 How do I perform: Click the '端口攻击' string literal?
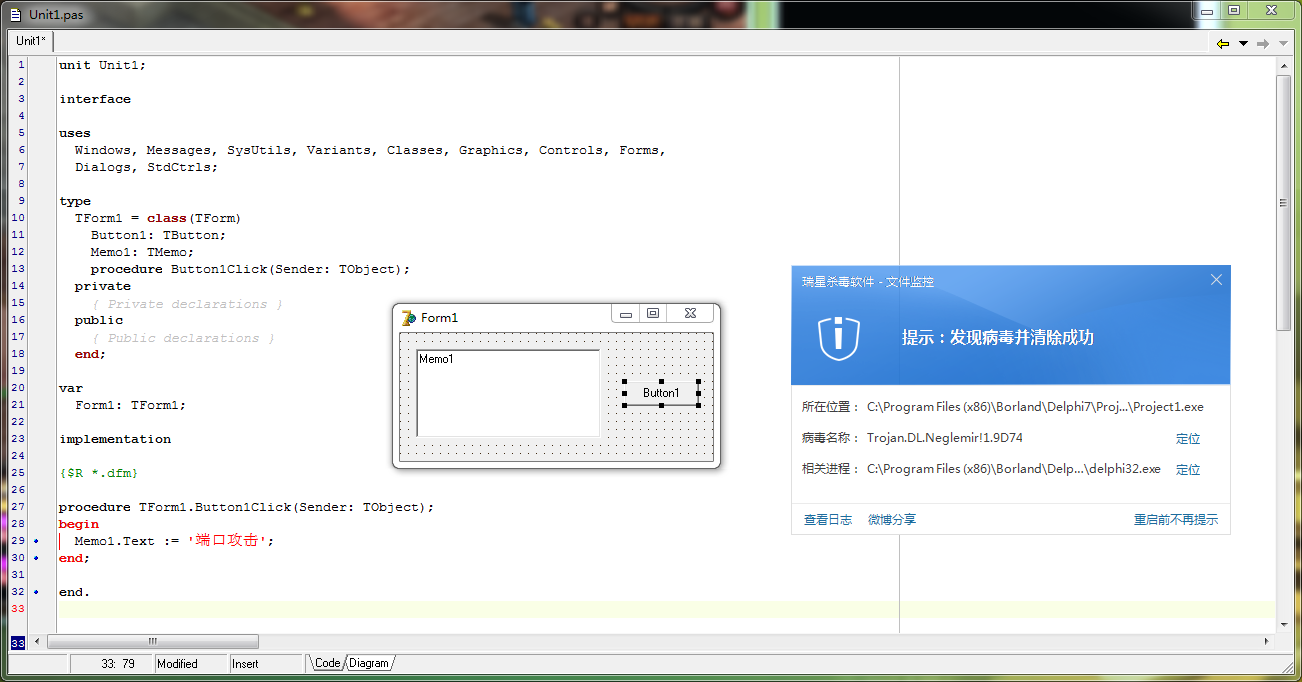[227, 541]
